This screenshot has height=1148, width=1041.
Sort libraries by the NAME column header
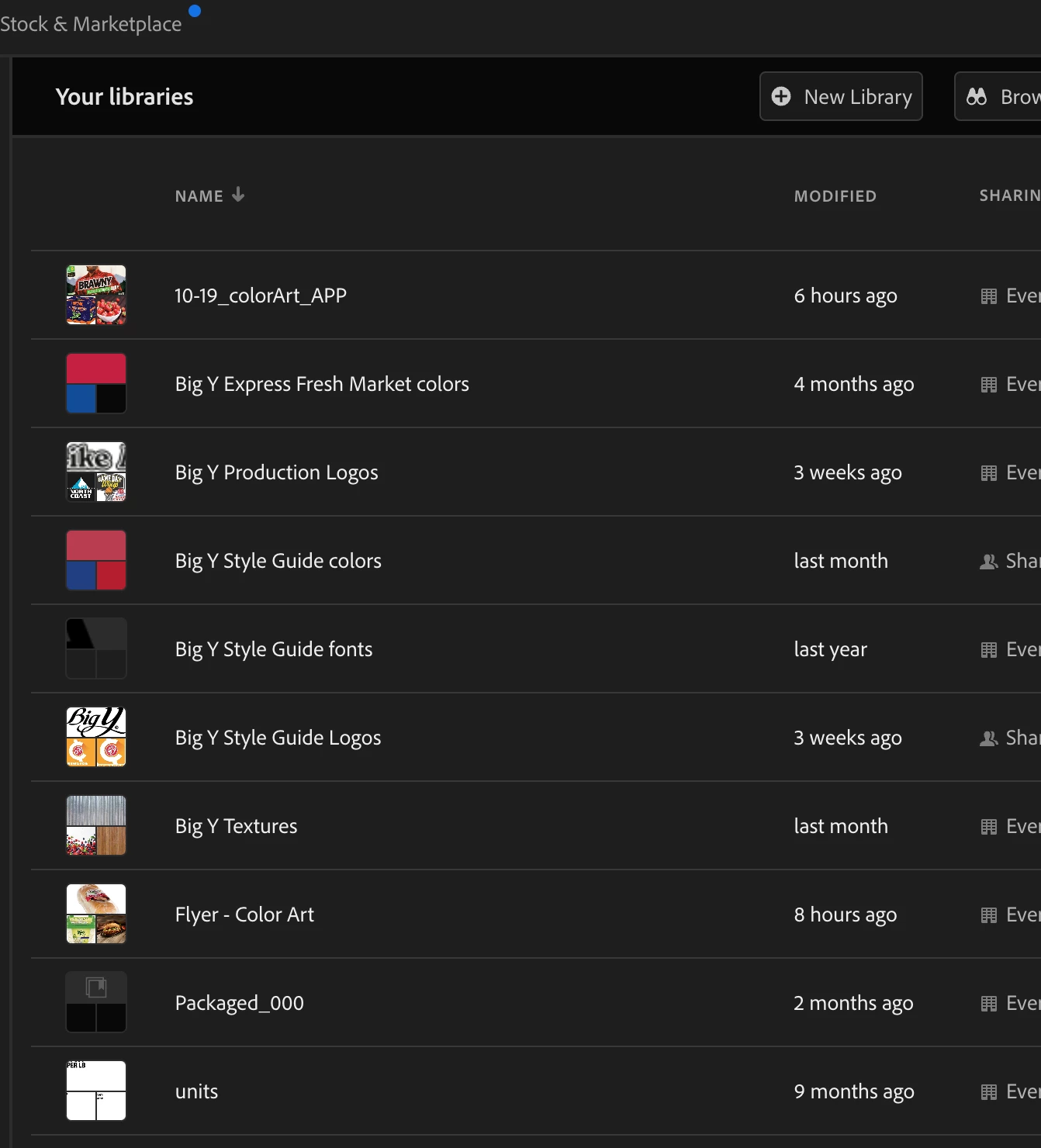click(199, 196)
